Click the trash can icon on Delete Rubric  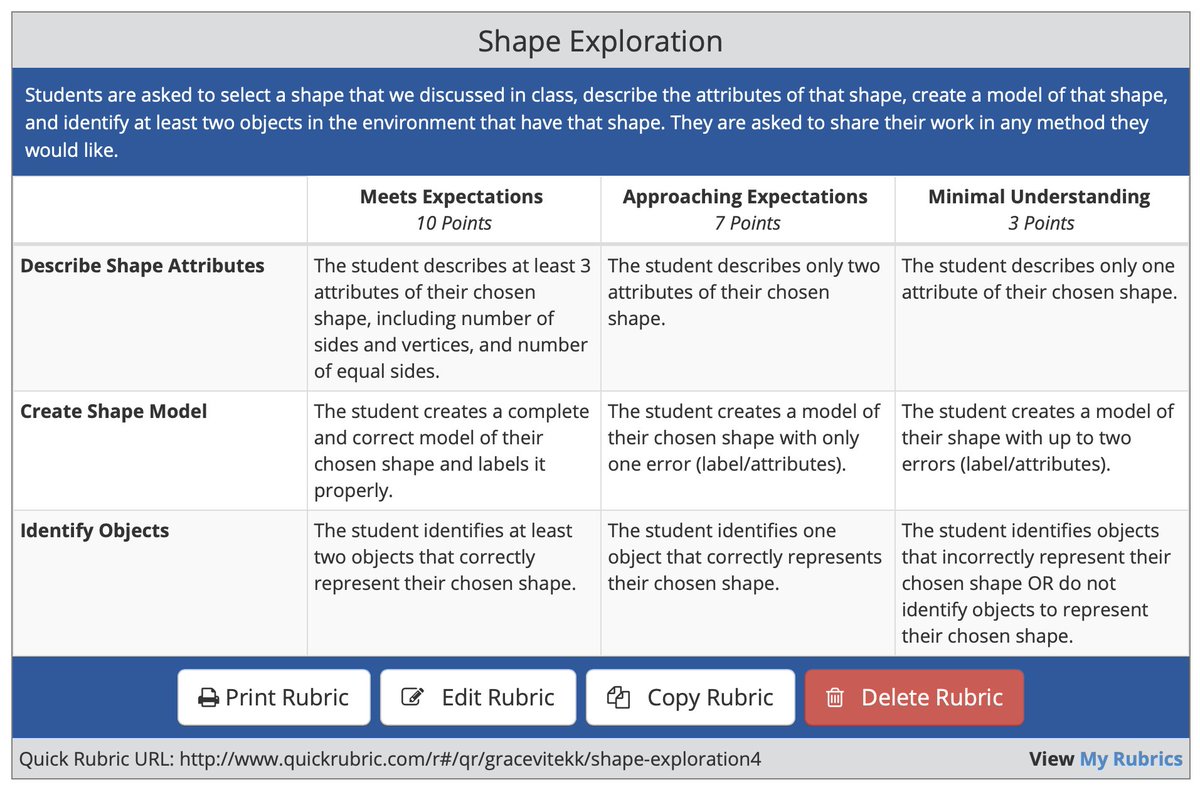pos(836,698)
